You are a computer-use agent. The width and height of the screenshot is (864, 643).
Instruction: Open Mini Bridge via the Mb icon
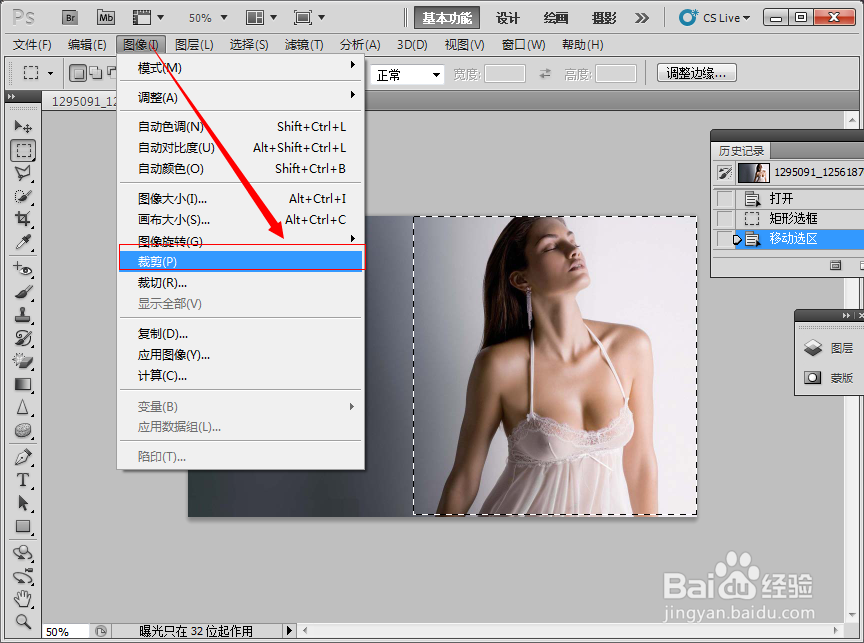click(105, 17)
